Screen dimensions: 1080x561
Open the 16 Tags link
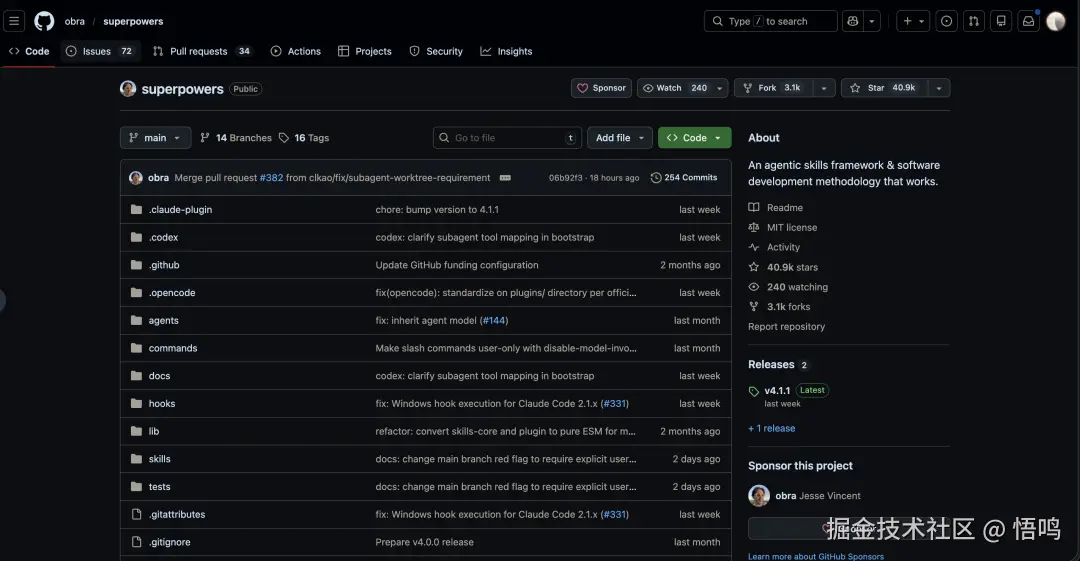pos(304,138)
